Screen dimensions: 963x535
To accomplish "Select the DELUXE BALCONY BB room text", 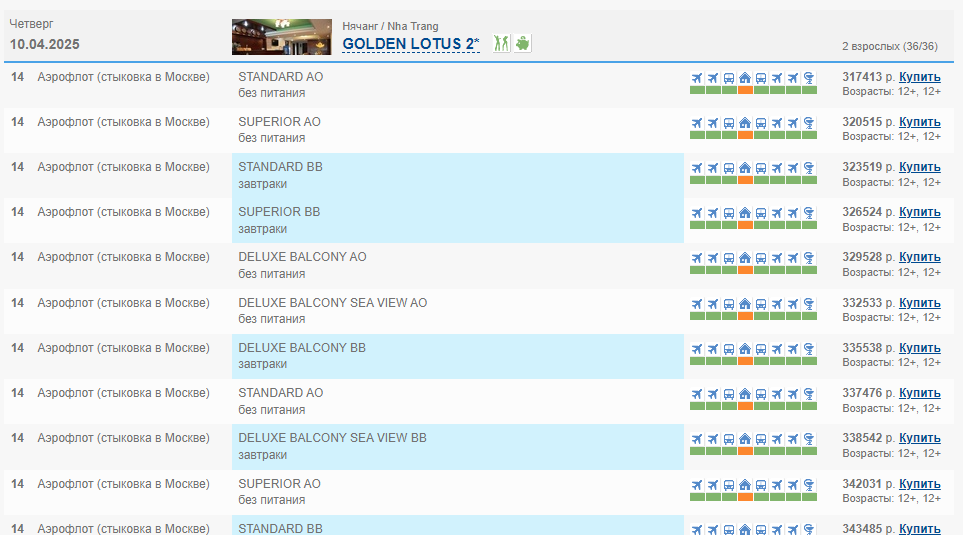I will (x=302, y=348).
